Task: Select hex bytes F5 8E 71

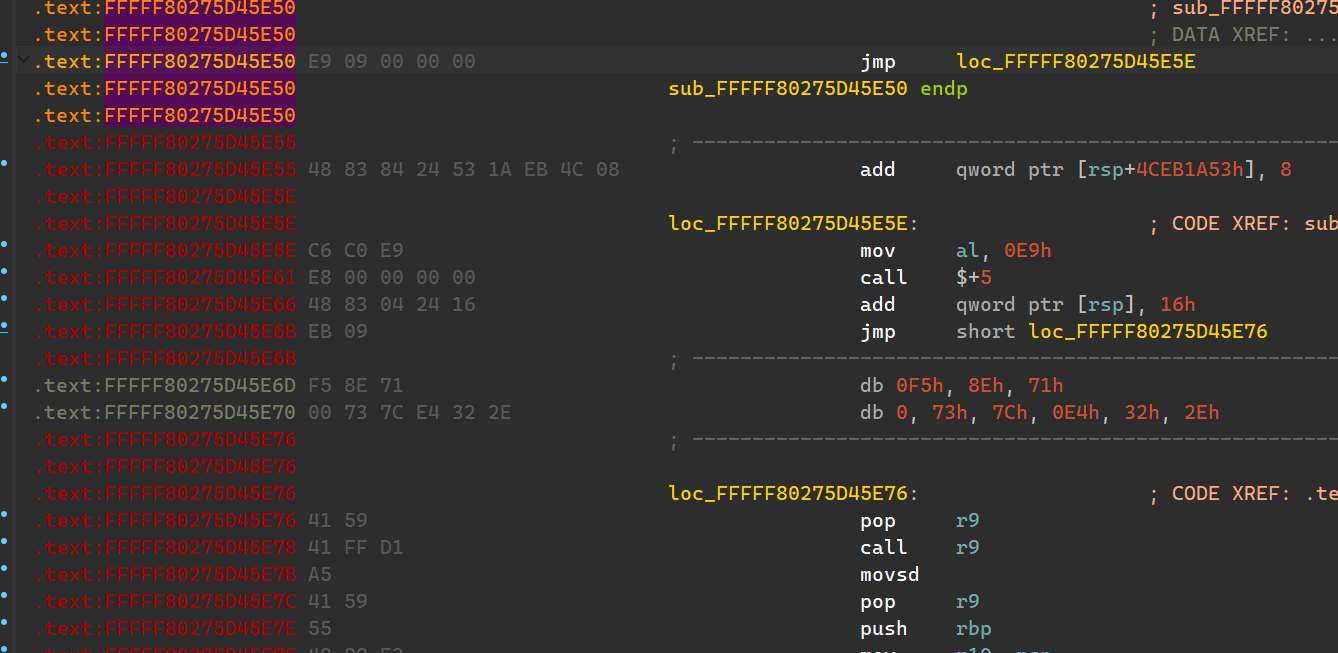Action: click(356, 386)
